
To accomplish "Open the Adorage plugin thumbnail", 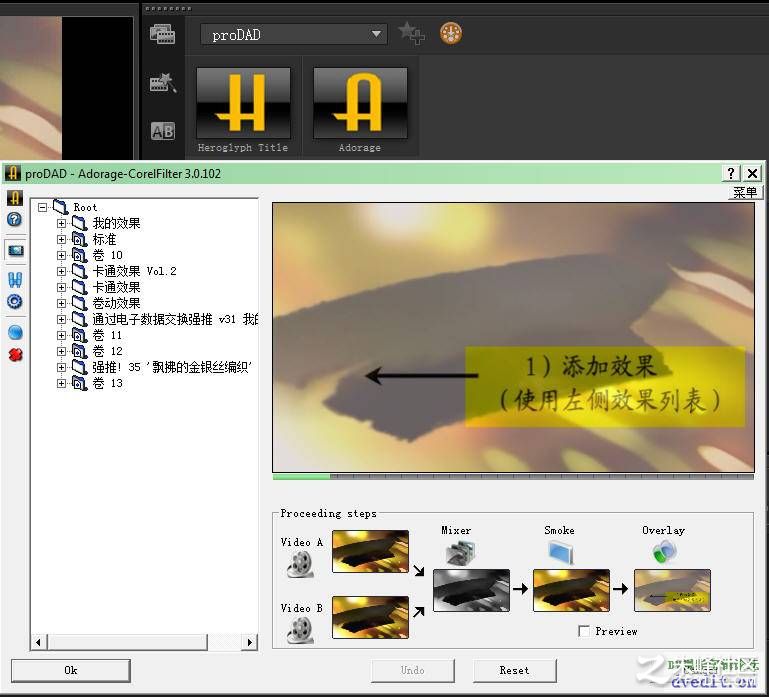I will pyautogui.click(x=360, y=103).
